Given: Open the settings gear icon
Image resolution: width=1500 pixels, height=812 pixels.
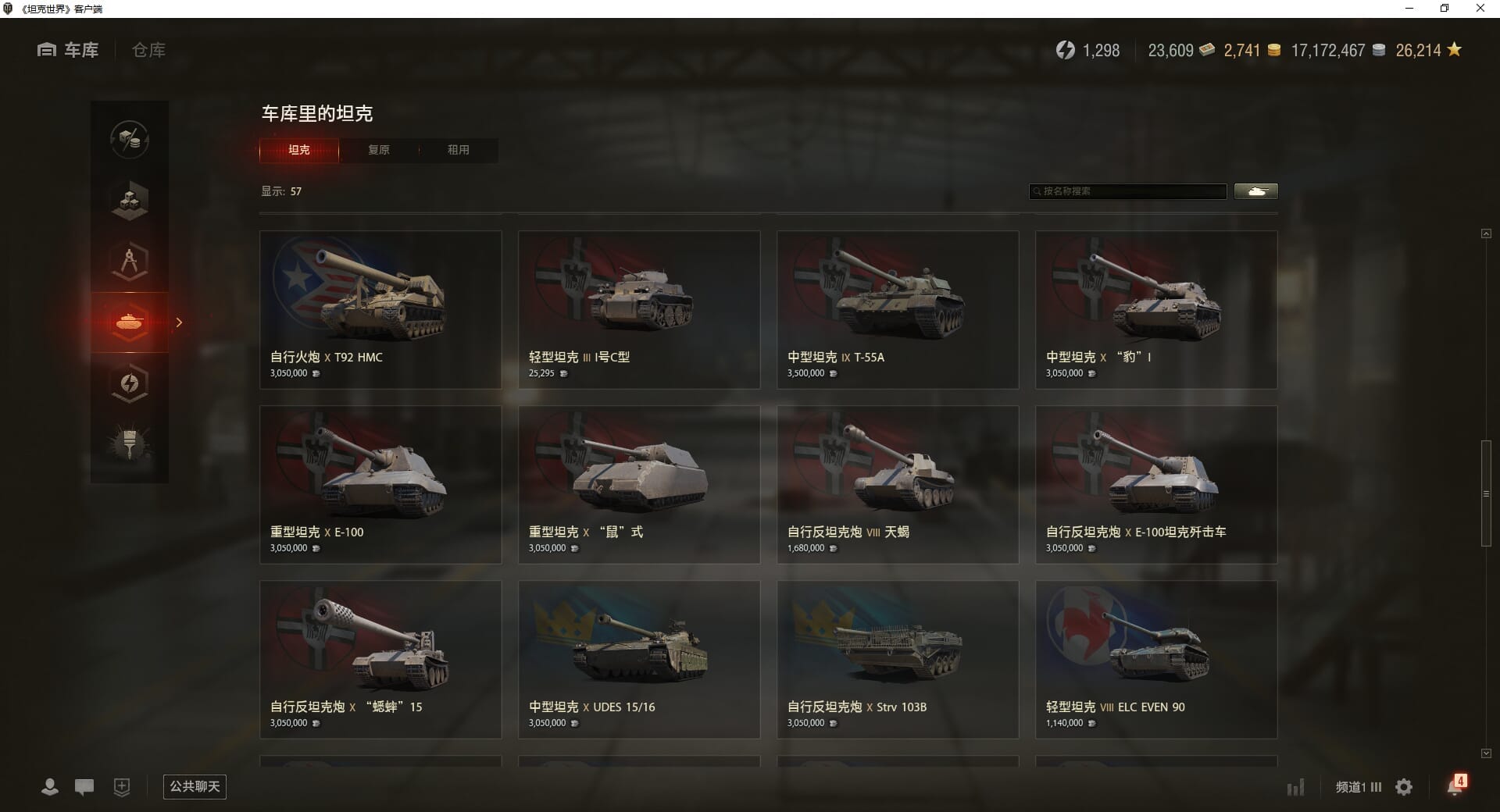Looking at the screenshot, I should [x=1404, y=787].
